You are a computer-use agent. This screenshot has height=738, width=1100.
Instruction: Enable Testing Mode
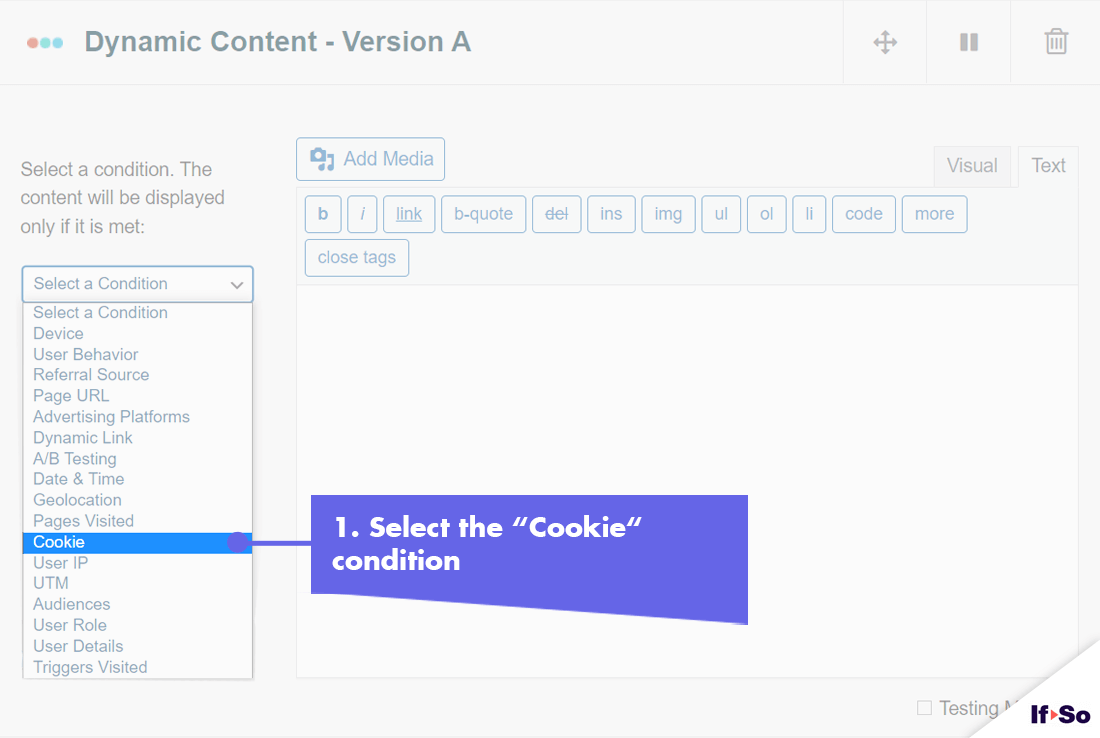pyautogui.click(x=921, y=707)
